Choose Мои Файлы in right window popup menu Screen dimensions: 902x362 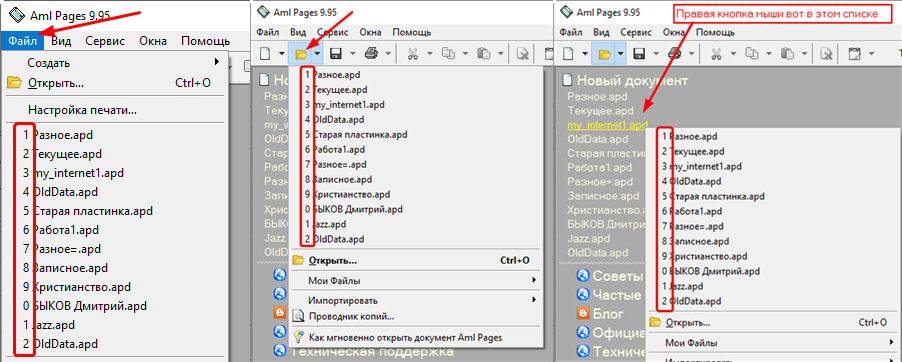point(774,343)
